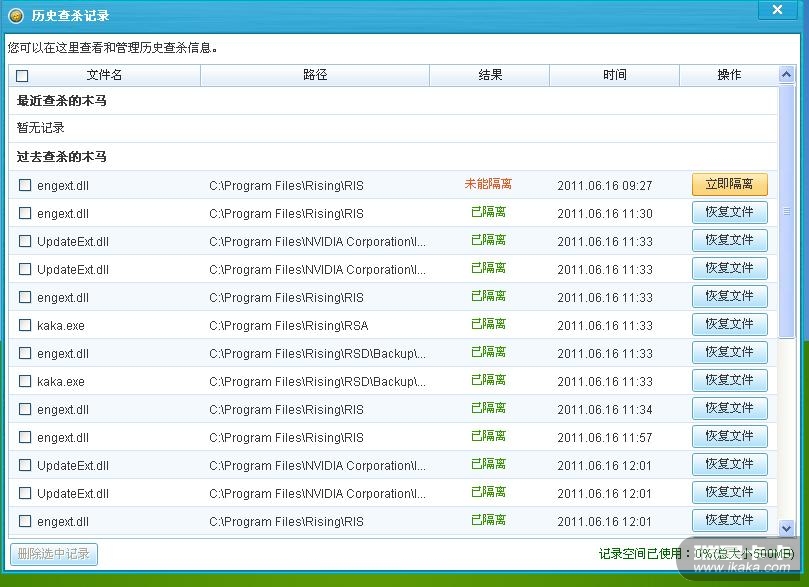Image resolution: width=809 pixels, height=587 pixels.
Task: Click path C:\Program Files\Rising\RSA
Action: tap(289, 325)
